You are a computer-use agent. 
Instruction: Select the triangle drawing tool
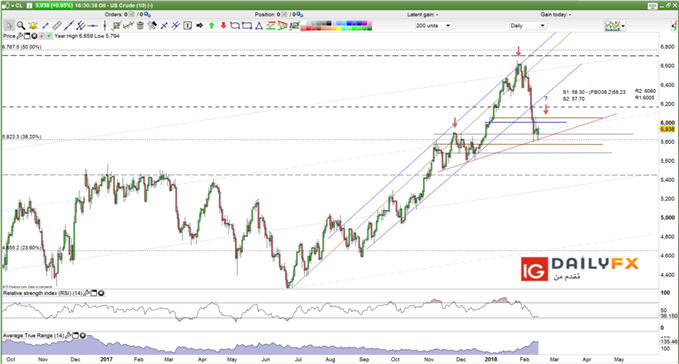[259, 26]
